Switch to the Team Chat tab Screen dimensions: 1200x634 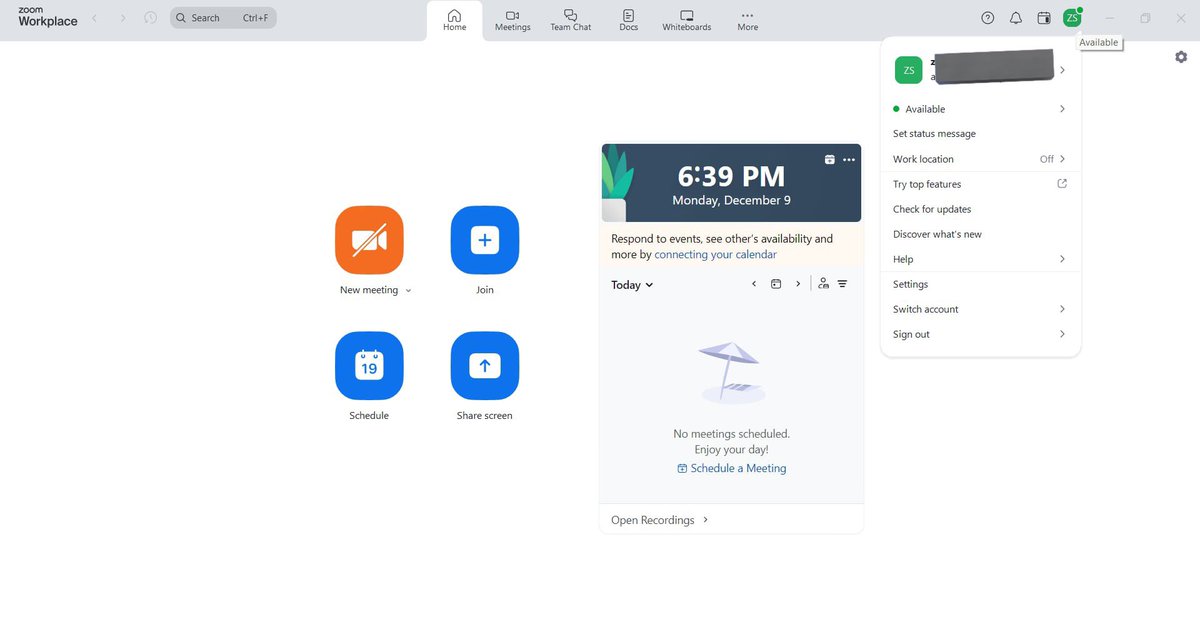tap(570, 20)
